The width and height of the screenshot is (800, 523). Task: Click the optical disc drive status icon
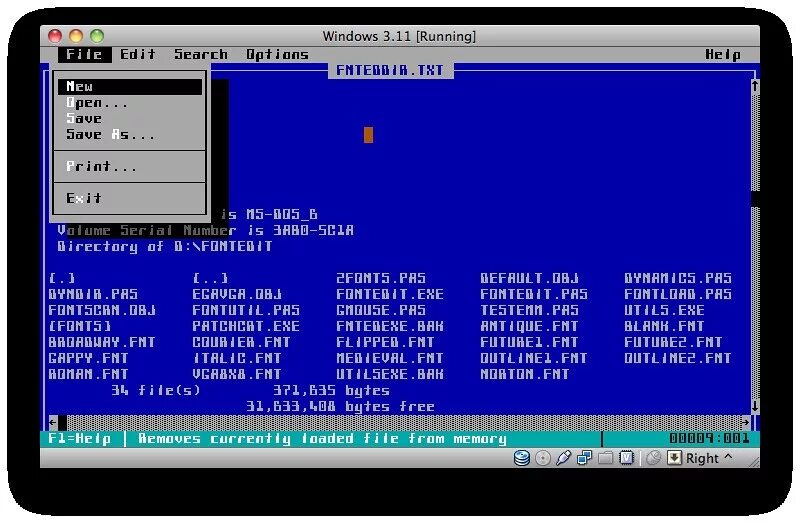coord(543,458)
